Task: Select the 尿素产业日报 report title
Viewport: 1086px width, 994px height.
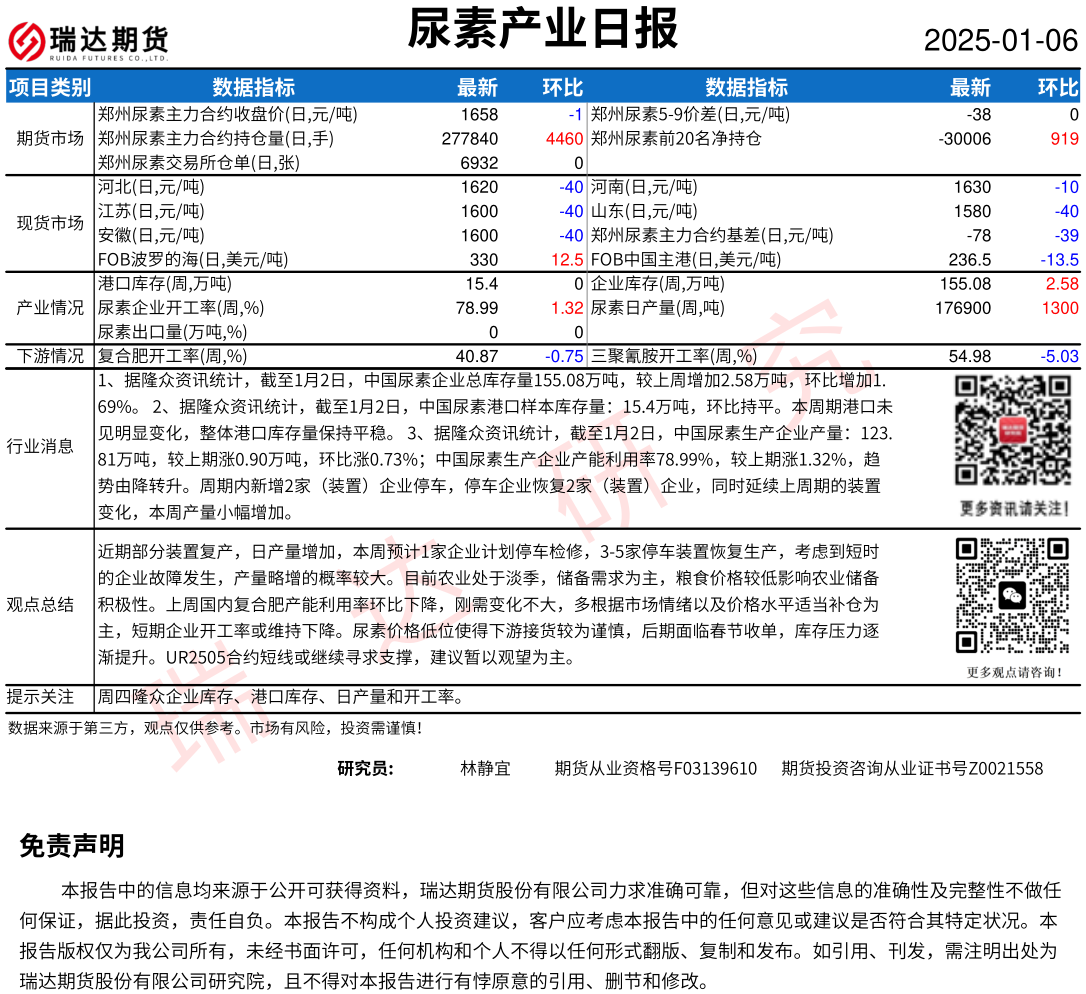Action: pyautogui.click(x=542, y=29)
